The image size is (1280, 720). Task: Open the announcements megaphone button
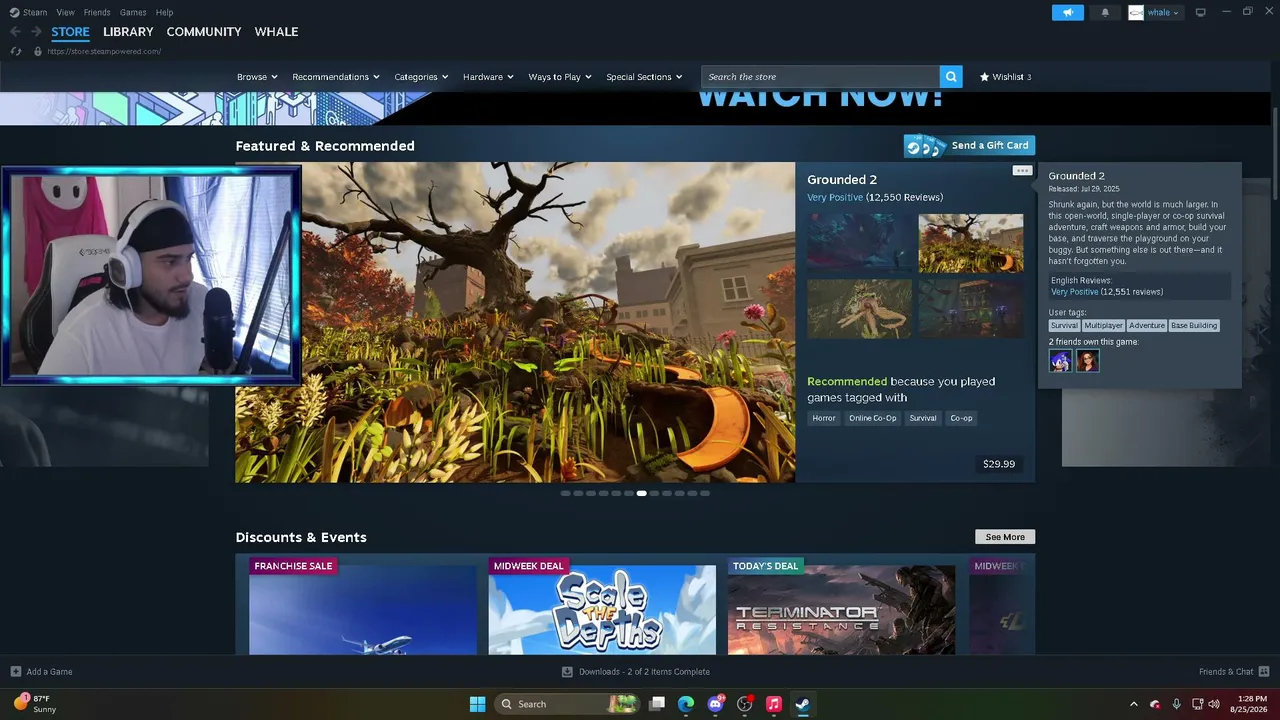click(x=1068, y=12)
